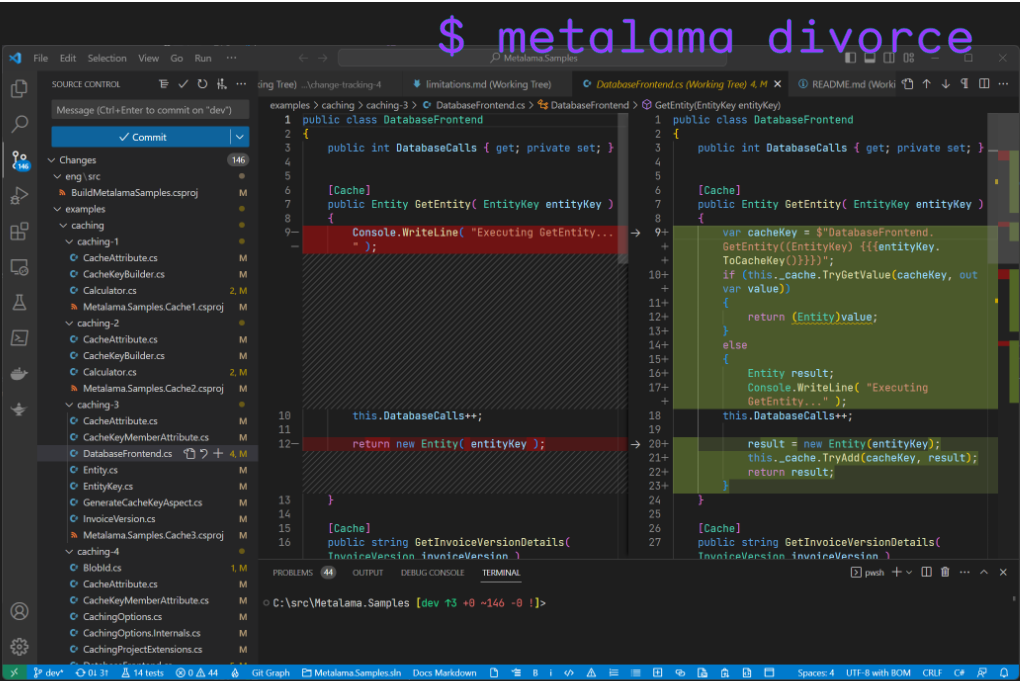Open Source Control more actions ellipsis
The height and width of the screenshot is (682, 1020).
tap(241, 84)
